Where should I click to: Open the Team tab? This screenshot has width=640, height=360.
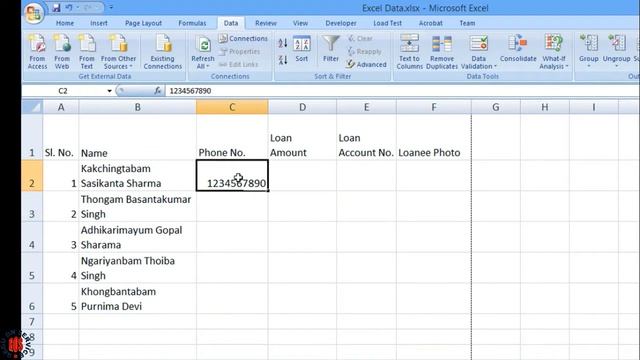pos(467,23)
